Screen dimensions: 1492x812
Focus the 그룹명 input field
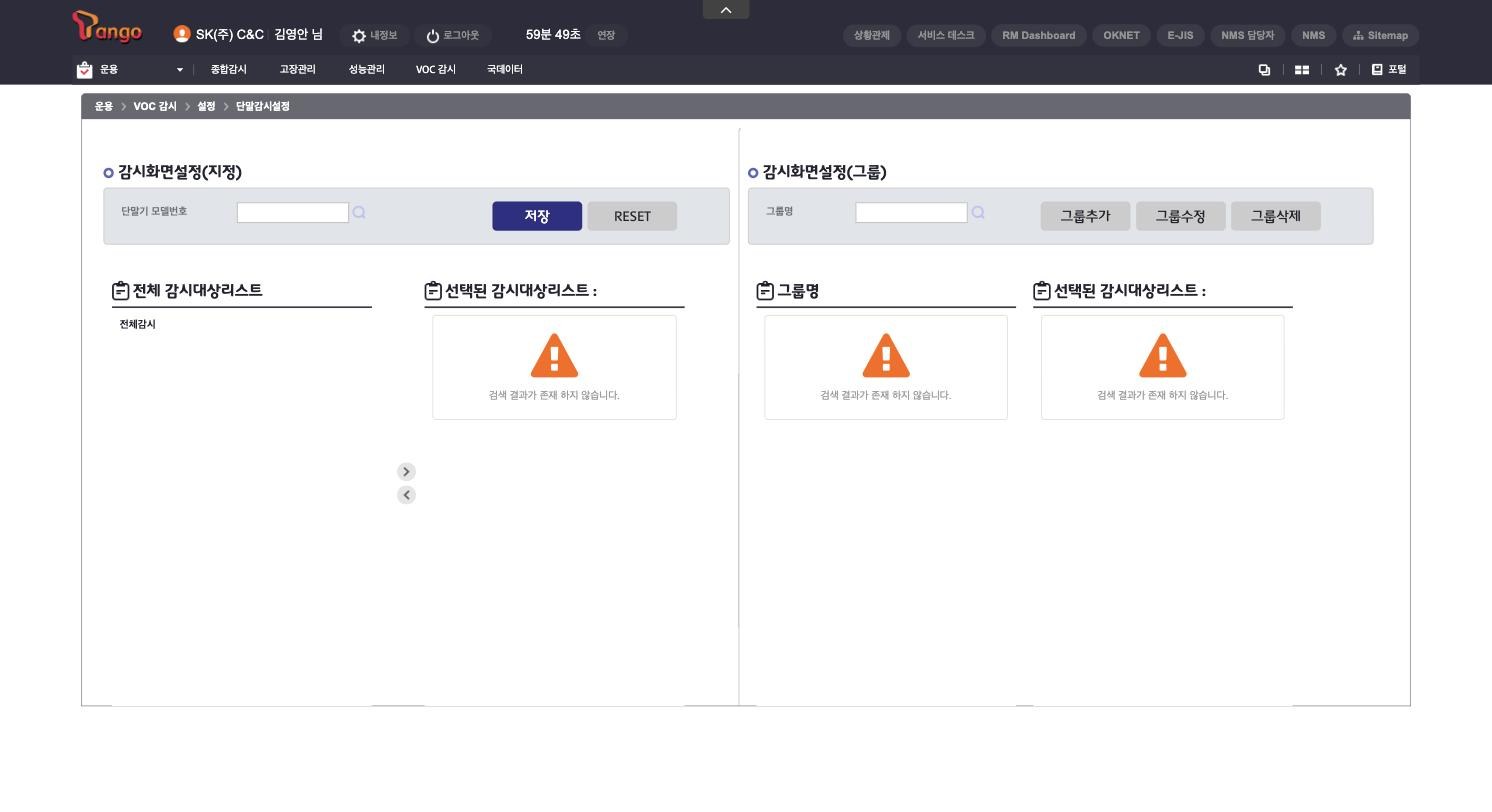click(x=911, y=212)
